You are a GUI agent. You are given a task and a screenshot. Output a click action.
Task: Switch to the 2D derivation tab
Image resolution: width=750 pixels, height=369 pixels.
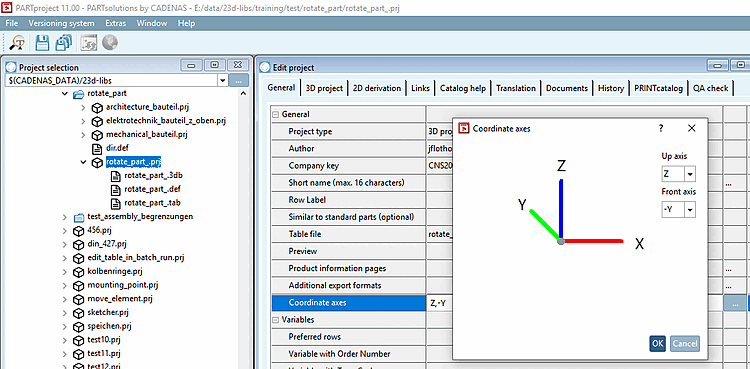point(376,88)
